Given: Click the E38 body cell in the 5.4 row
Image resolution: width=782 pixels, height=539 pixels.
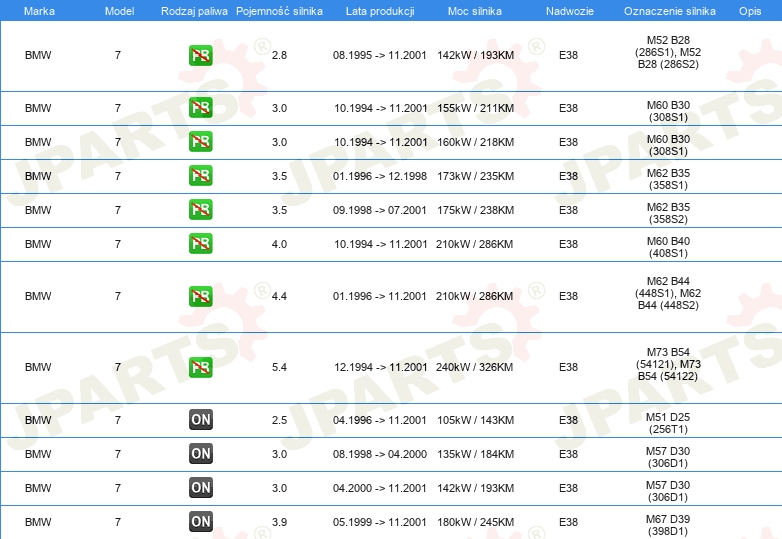Looking at the screenshot, I should [x=568, y=367].
